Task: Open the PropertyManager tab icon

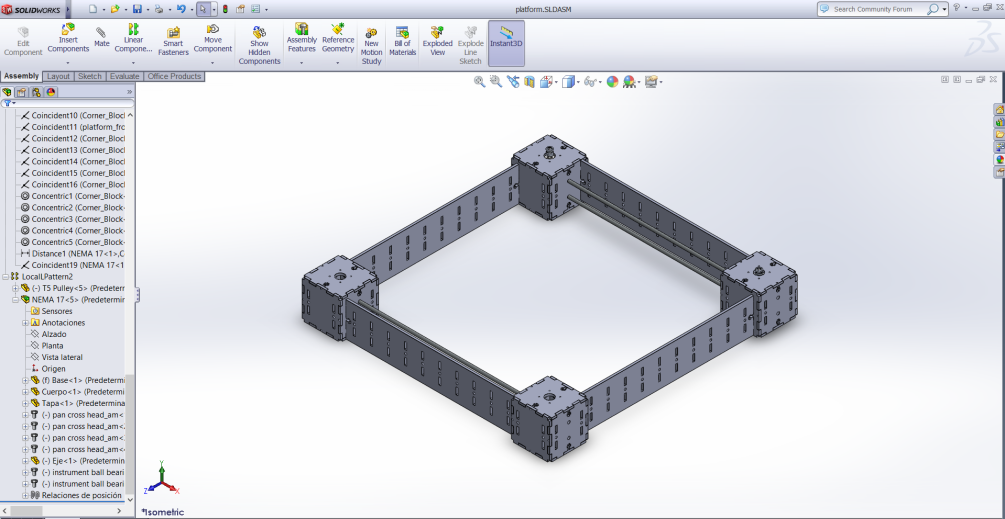Action: click(x=21, y=92)
